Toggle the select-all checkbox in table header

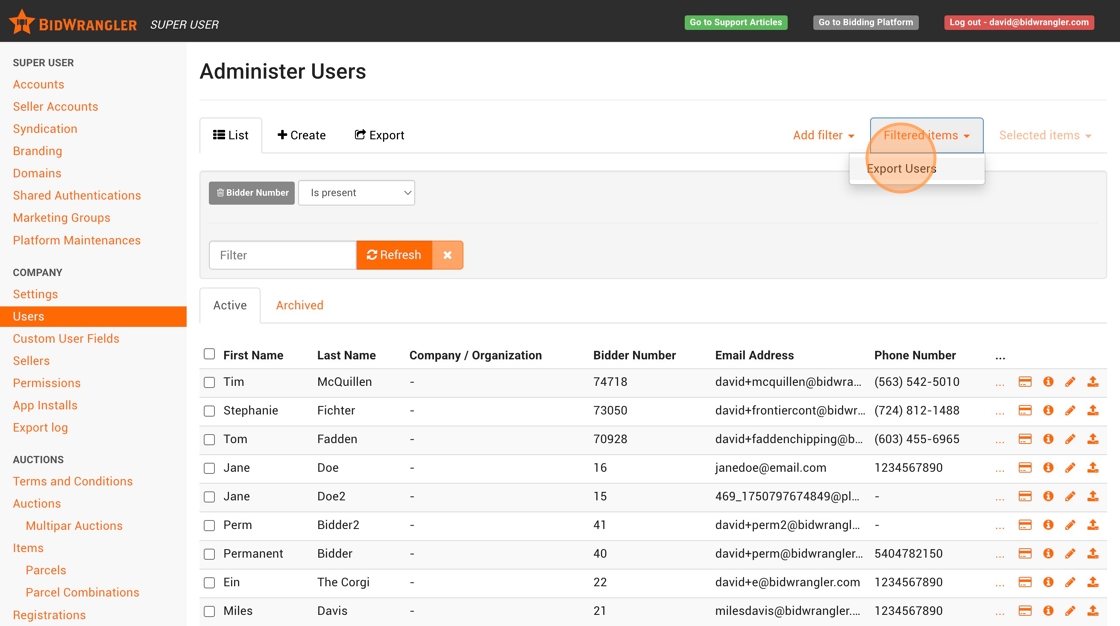209,354
